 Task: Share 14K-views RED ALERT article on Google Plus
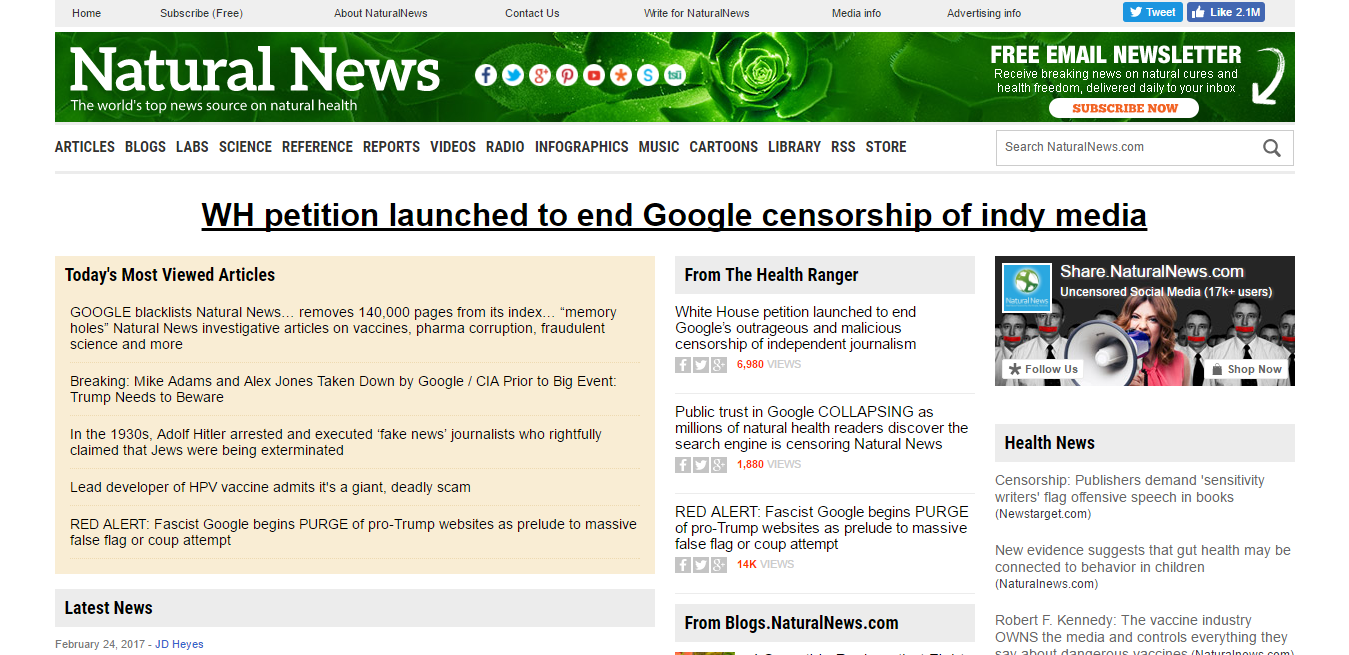[x=719, y=565]
